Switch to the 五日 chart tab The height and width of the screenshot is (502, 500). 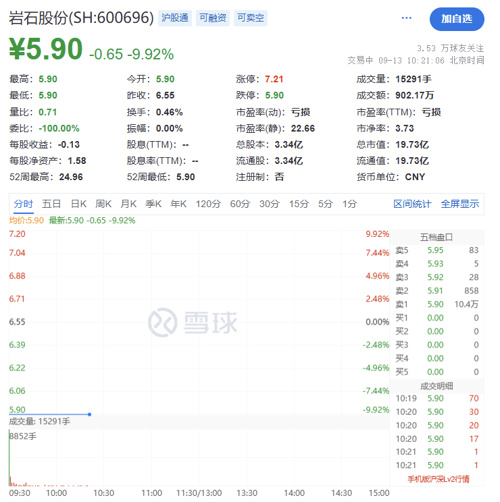coord(51,204)
